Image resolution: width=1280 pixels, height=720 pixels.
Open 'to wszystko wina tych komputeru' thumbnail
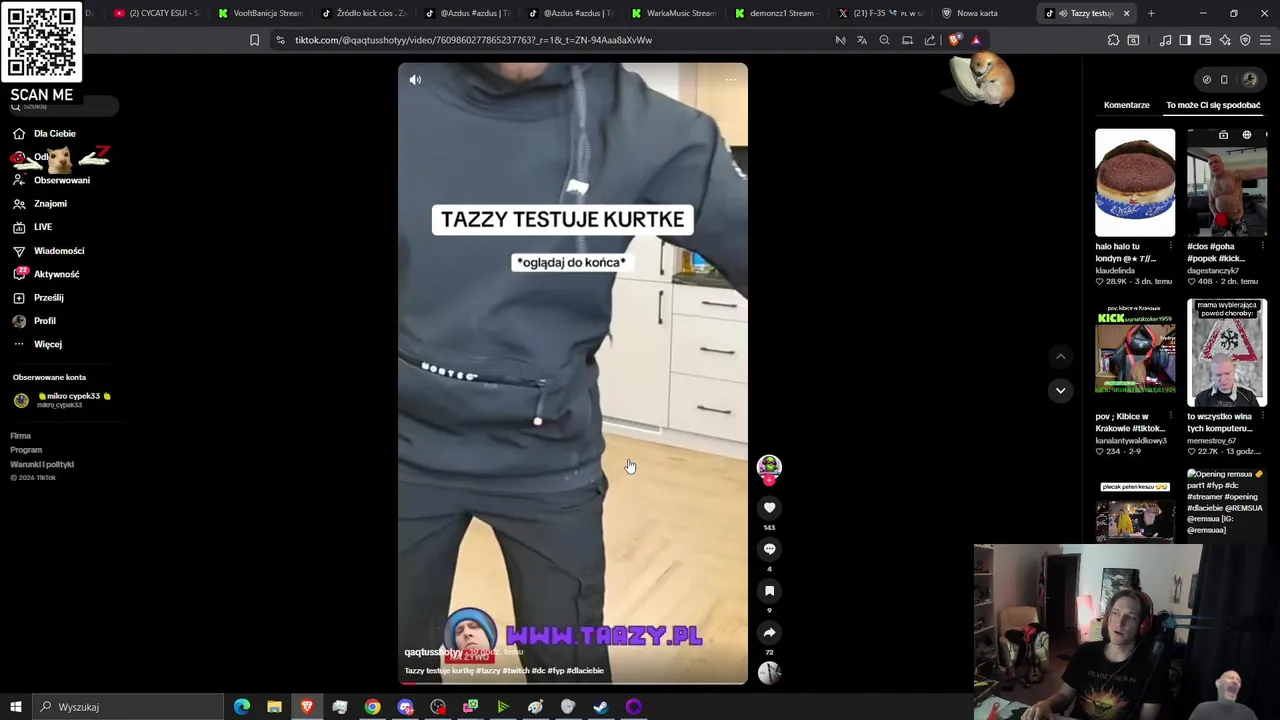click(x=1227, y=353)
